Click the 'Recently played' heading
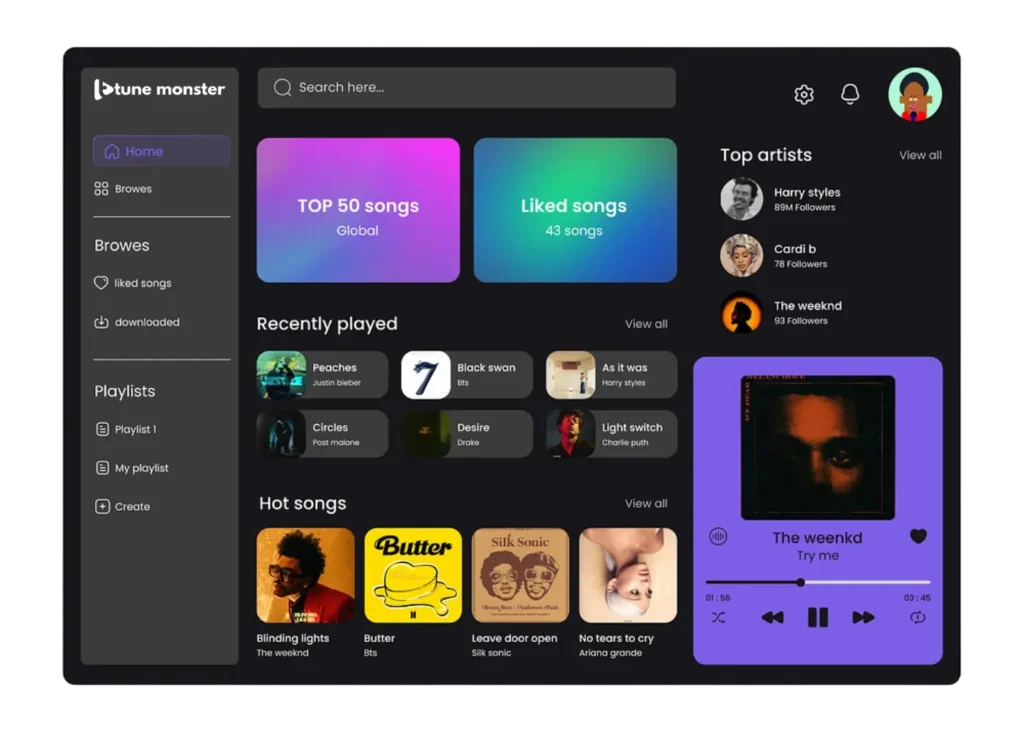Image resolution: width=1024 pixels, height=731 pixels. (327, 324)
